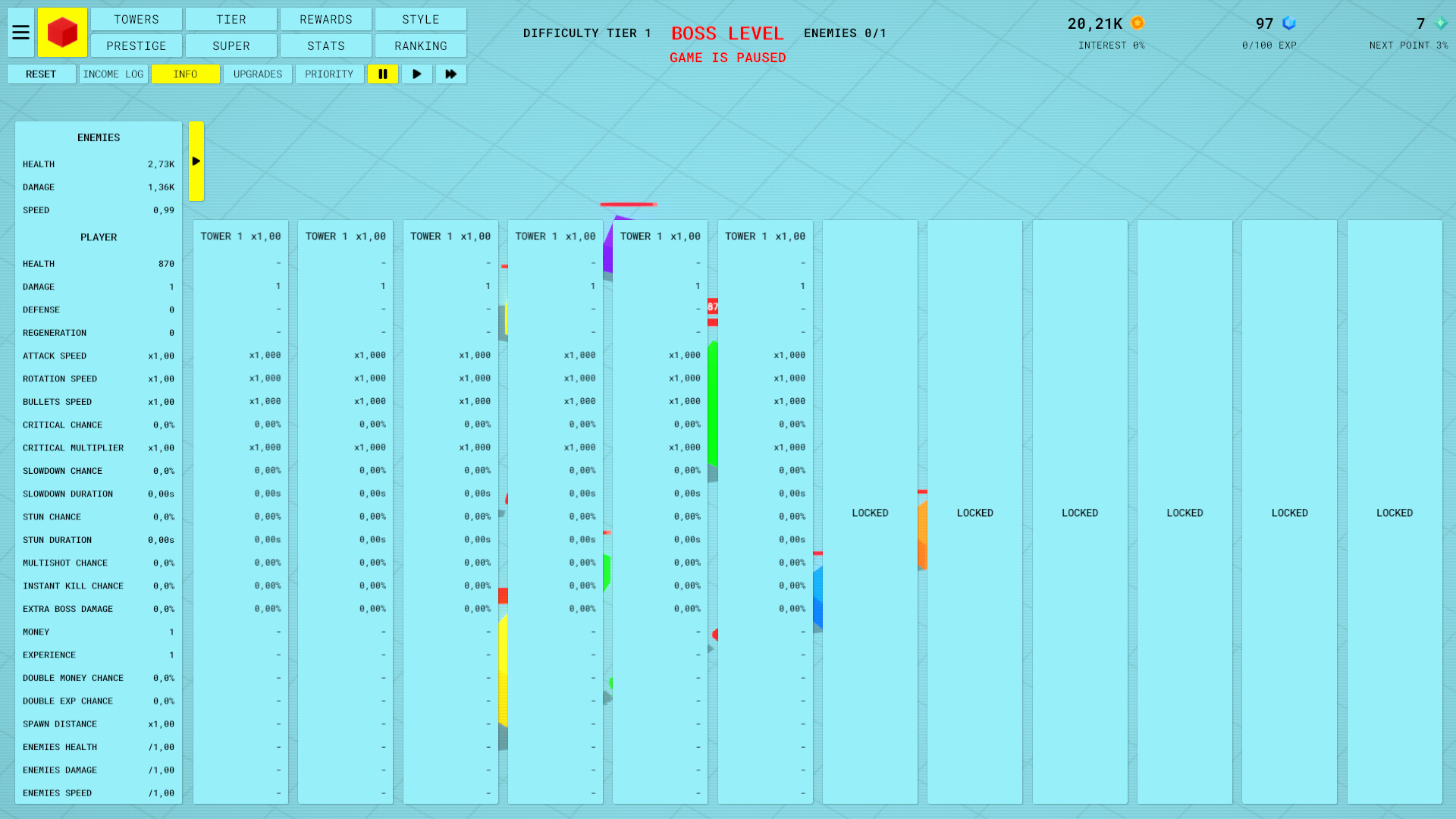Click the blue gem icon next to 97
Screen dimensions: 1456x819
click(x=1289, y=23)
